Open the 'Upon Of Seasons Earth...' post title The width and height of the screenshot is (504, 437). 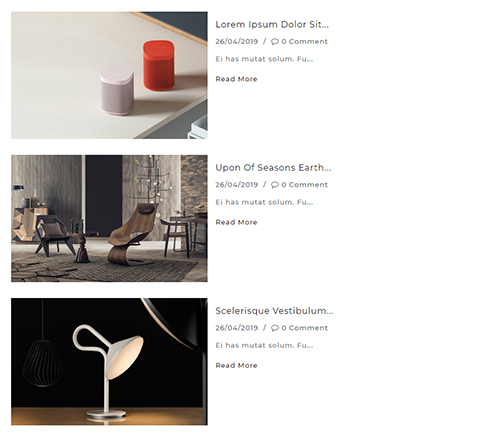273,168
